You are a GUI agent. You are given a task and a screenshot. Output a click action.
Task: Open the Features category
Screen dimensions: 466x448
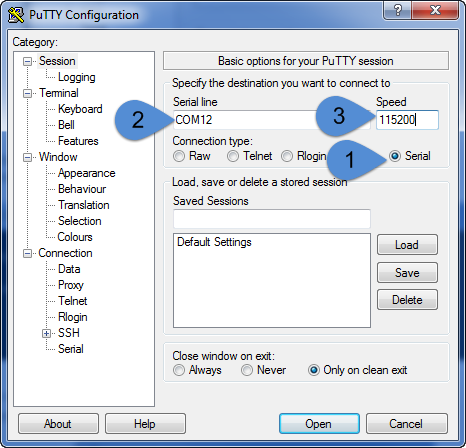pyautogui.click(x=78, y=141)
